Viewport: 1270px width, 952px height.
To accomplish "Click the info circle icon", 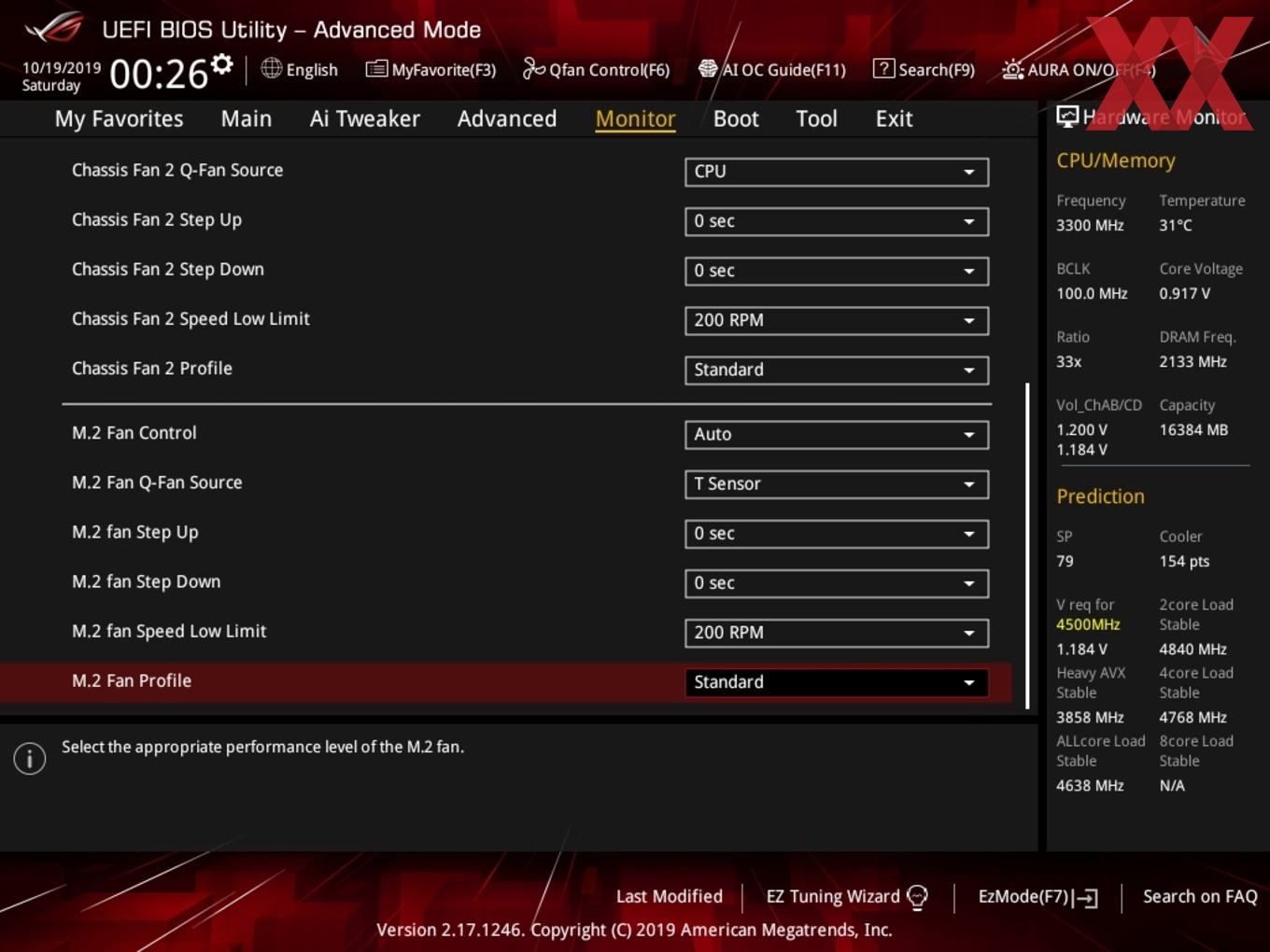I will (30, 759).
